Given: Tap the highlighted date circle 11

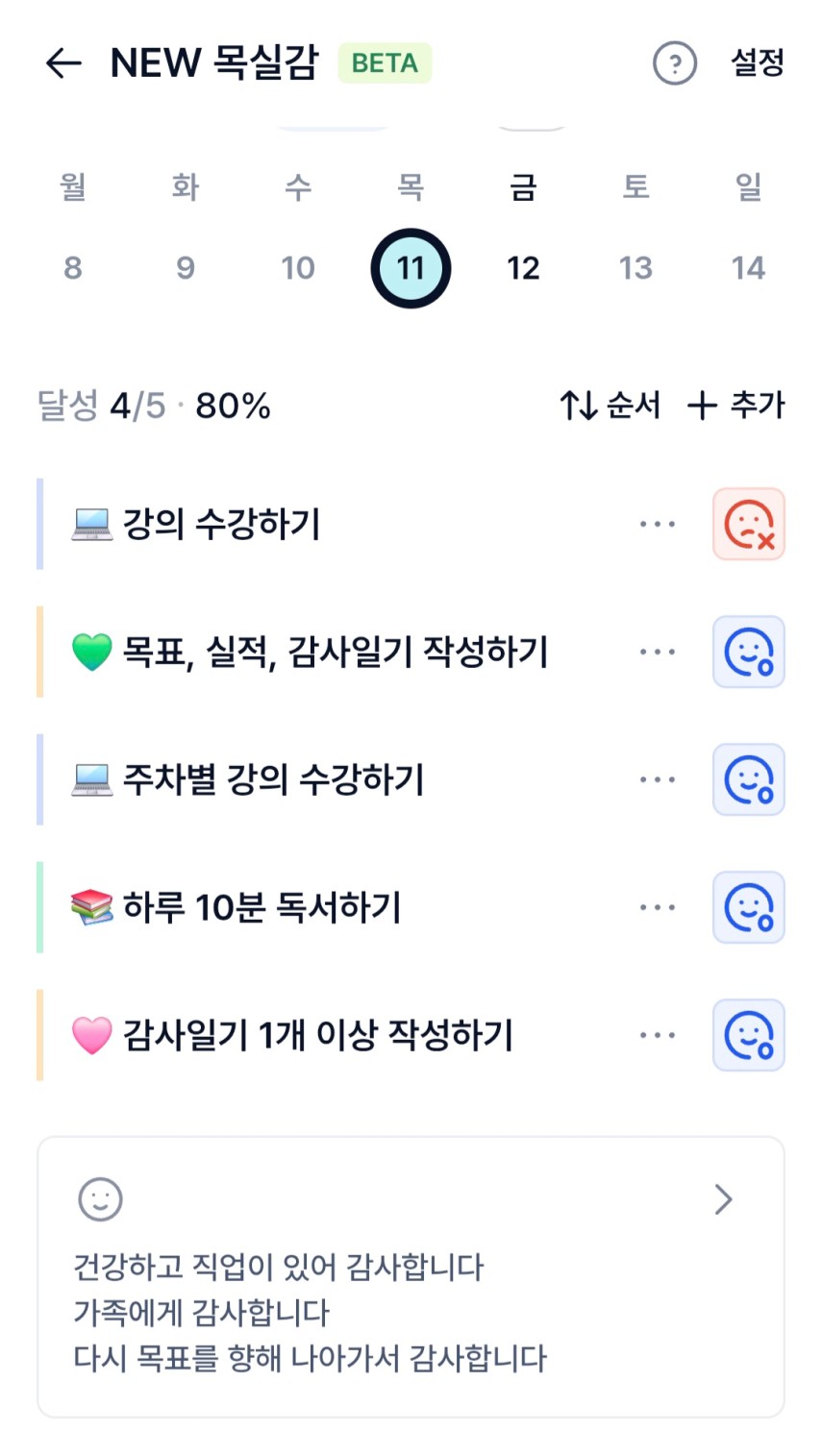Looking at the screenshot, I should point(411,268).
